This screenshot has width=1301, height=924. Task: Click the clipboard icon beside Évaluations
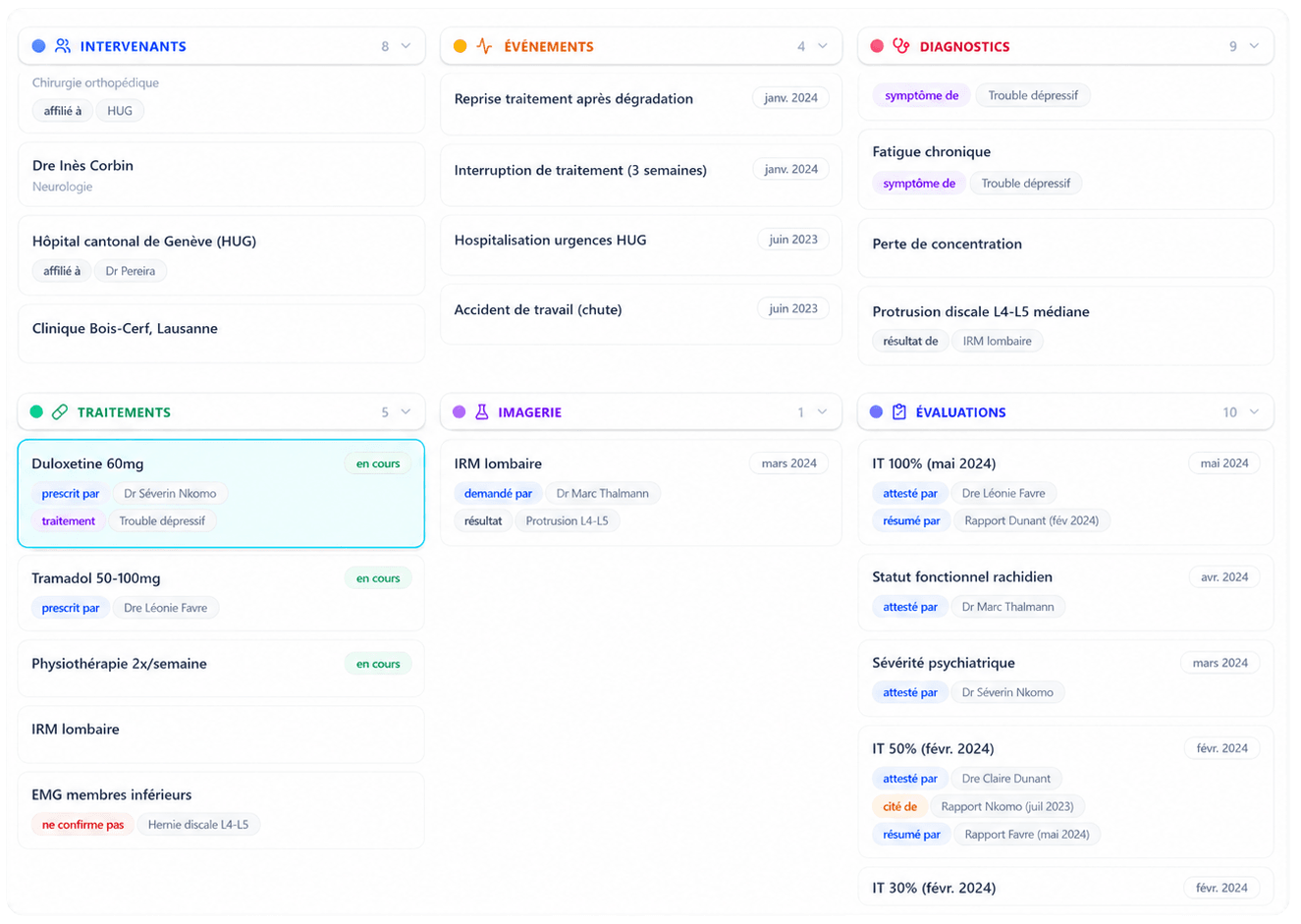[x=899, y=412]
